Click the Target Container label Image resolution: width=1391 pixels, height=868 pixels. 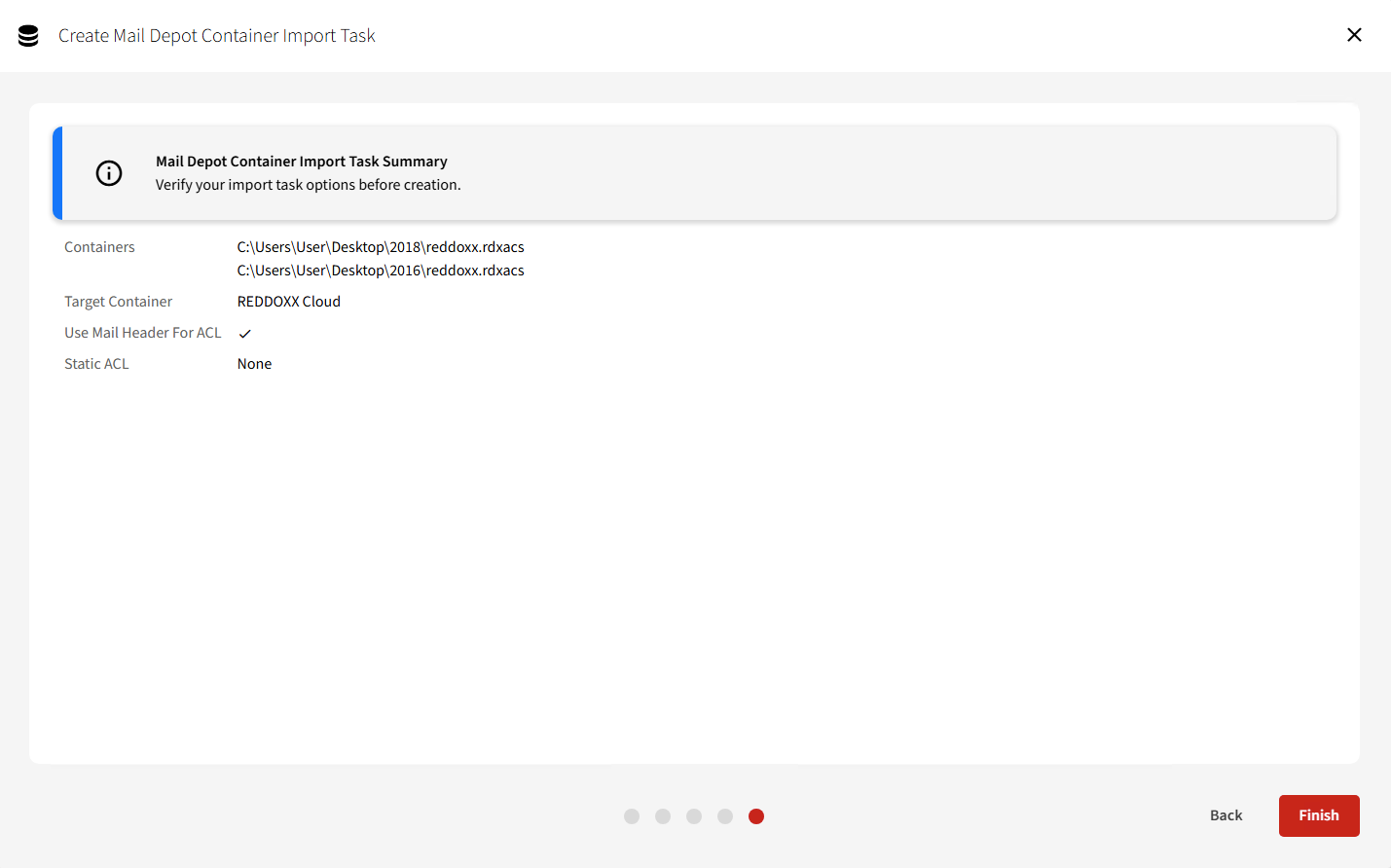point(118,302)
